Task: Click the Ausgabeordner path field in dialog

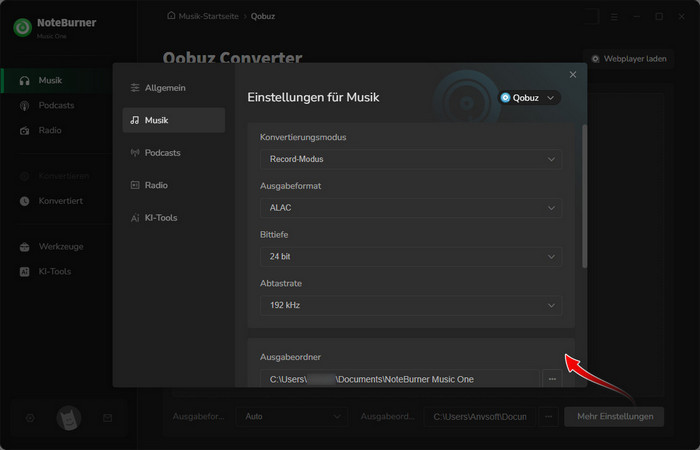Action: [x=400, y=379]
